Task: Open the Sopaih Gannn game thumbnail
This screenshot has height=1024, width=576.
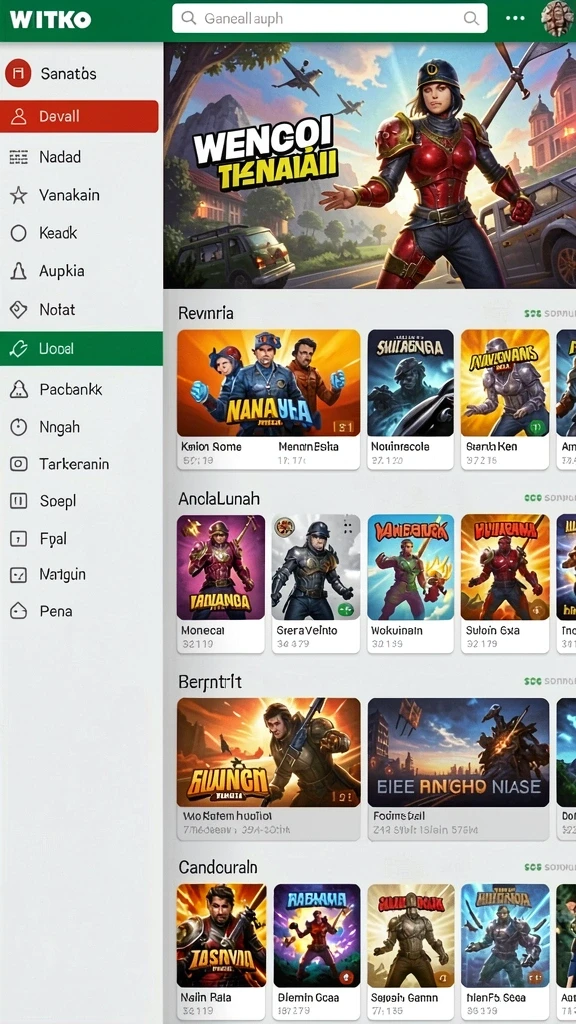Action: 411,935
